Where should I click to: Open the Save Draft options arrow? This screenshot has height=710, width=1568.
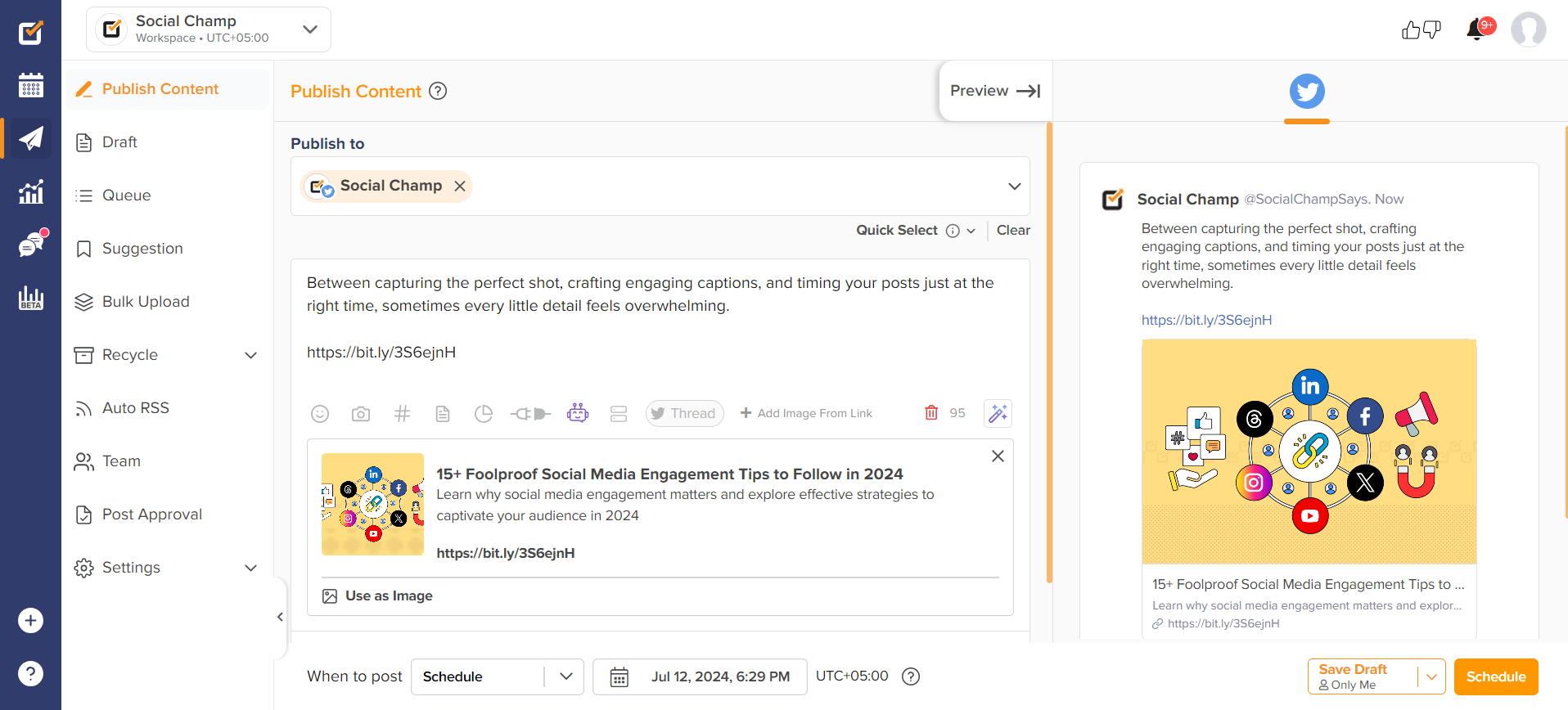coord(1431,676)
